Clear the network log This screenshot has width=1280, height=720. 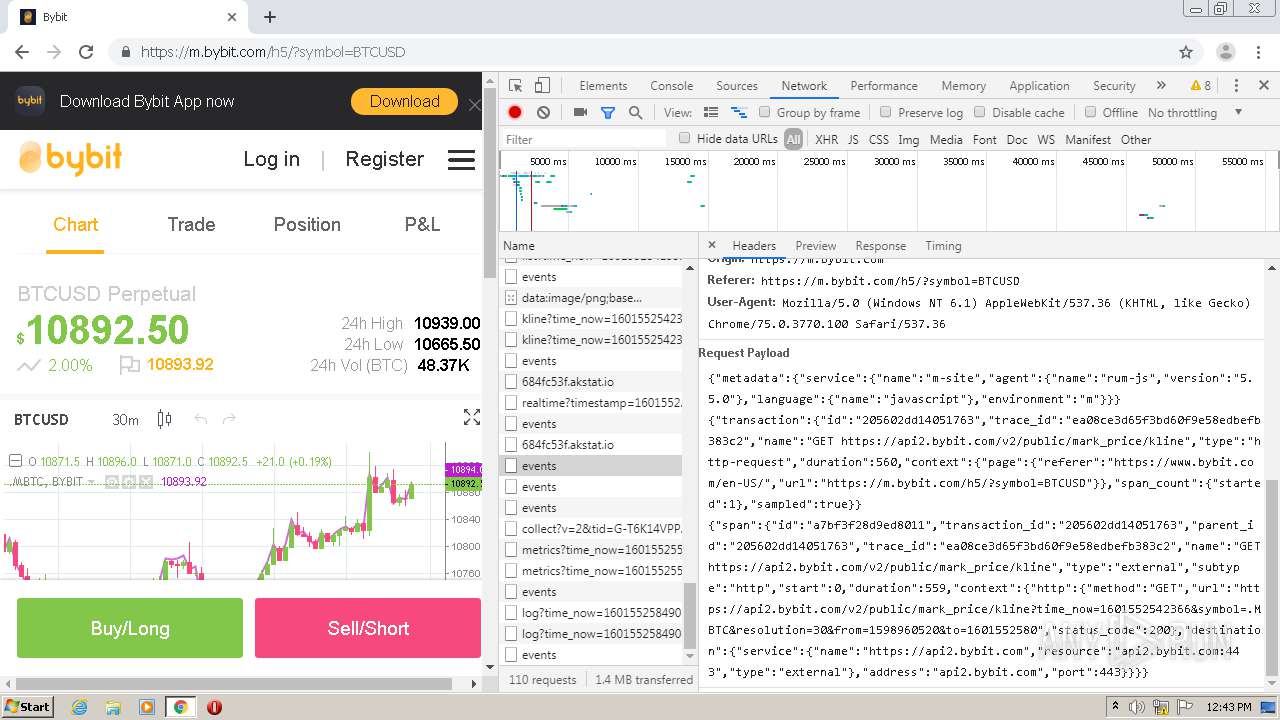click(x=543, y=113)
